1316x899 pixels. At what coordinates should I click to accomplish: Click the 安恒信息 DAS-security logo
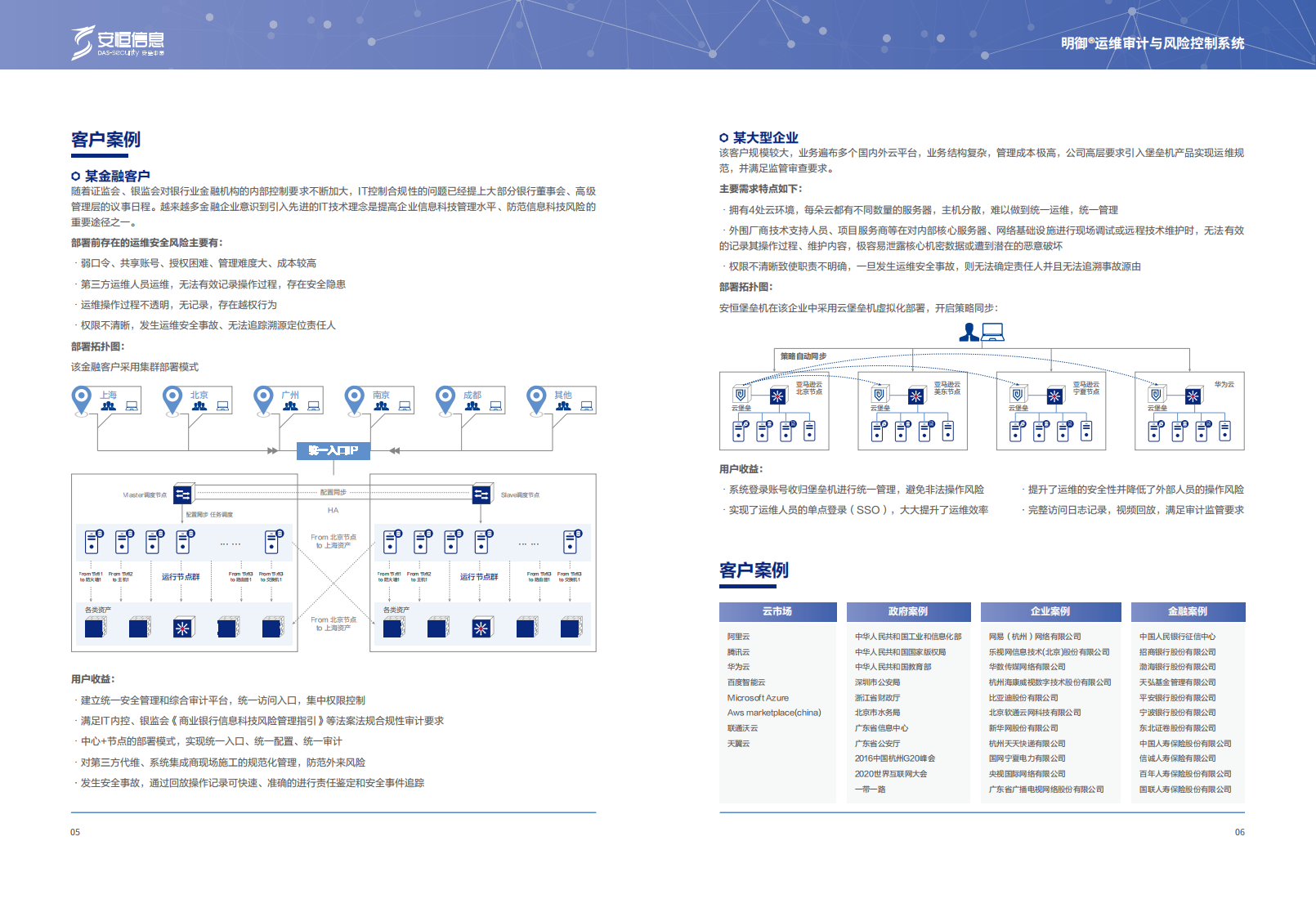(x=118, y=42)
